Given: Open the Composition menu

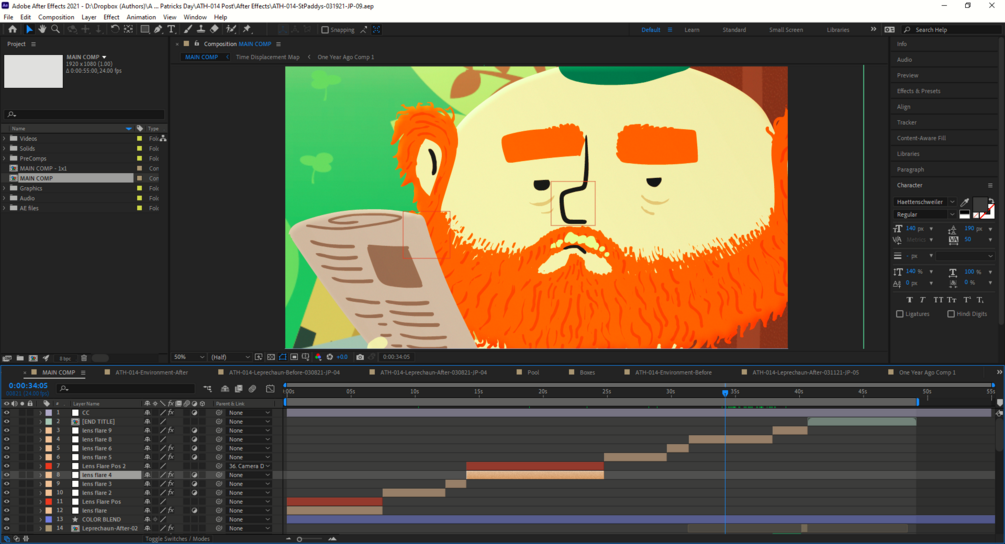Looking at the screenshot, I should 56,17.
